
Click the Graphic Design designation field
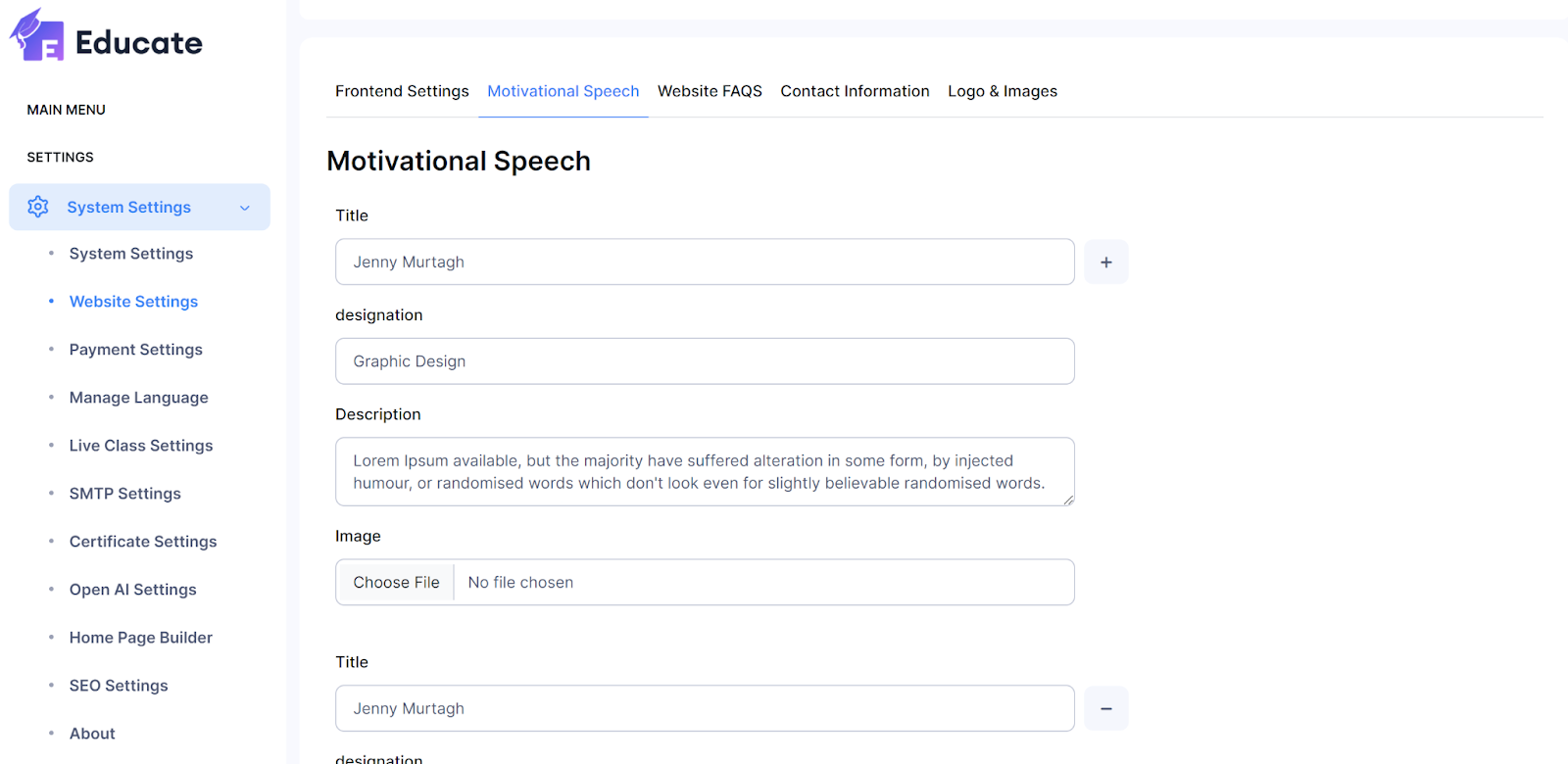pos(704,361)
